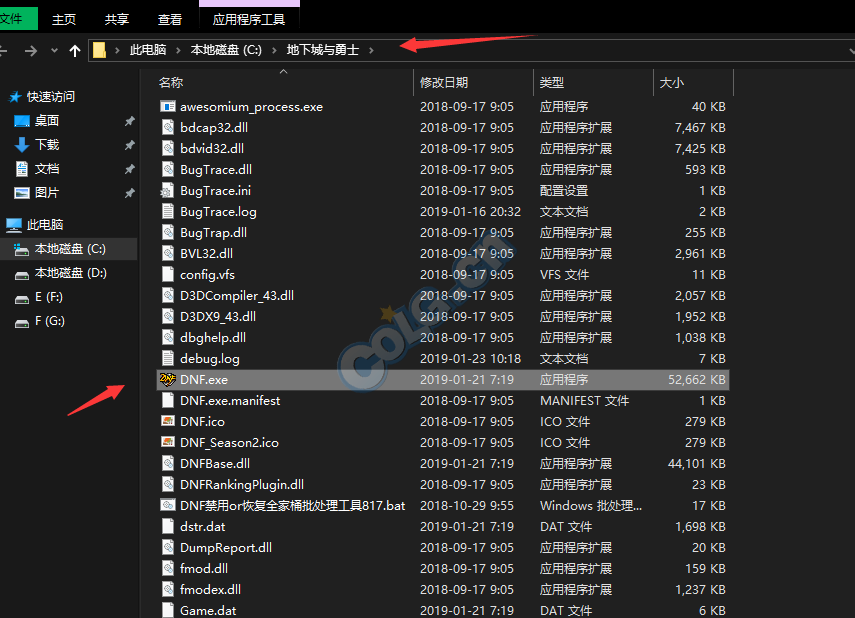Select the file name dbghelp.dll
The image size is (855, 618).
coord(213,338)
